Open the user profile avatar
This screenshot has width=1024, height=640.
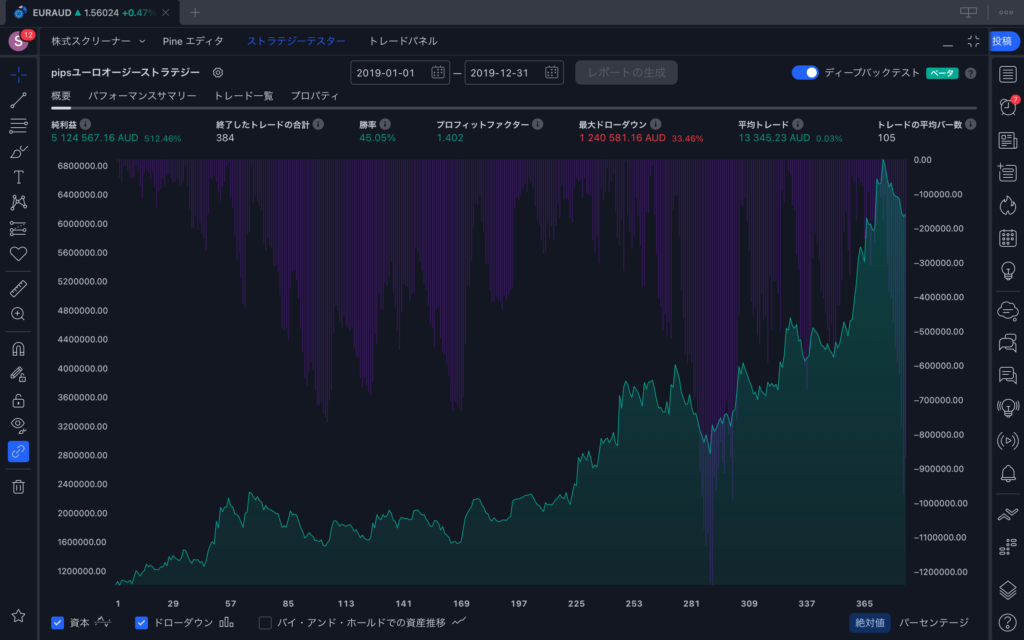18,41
